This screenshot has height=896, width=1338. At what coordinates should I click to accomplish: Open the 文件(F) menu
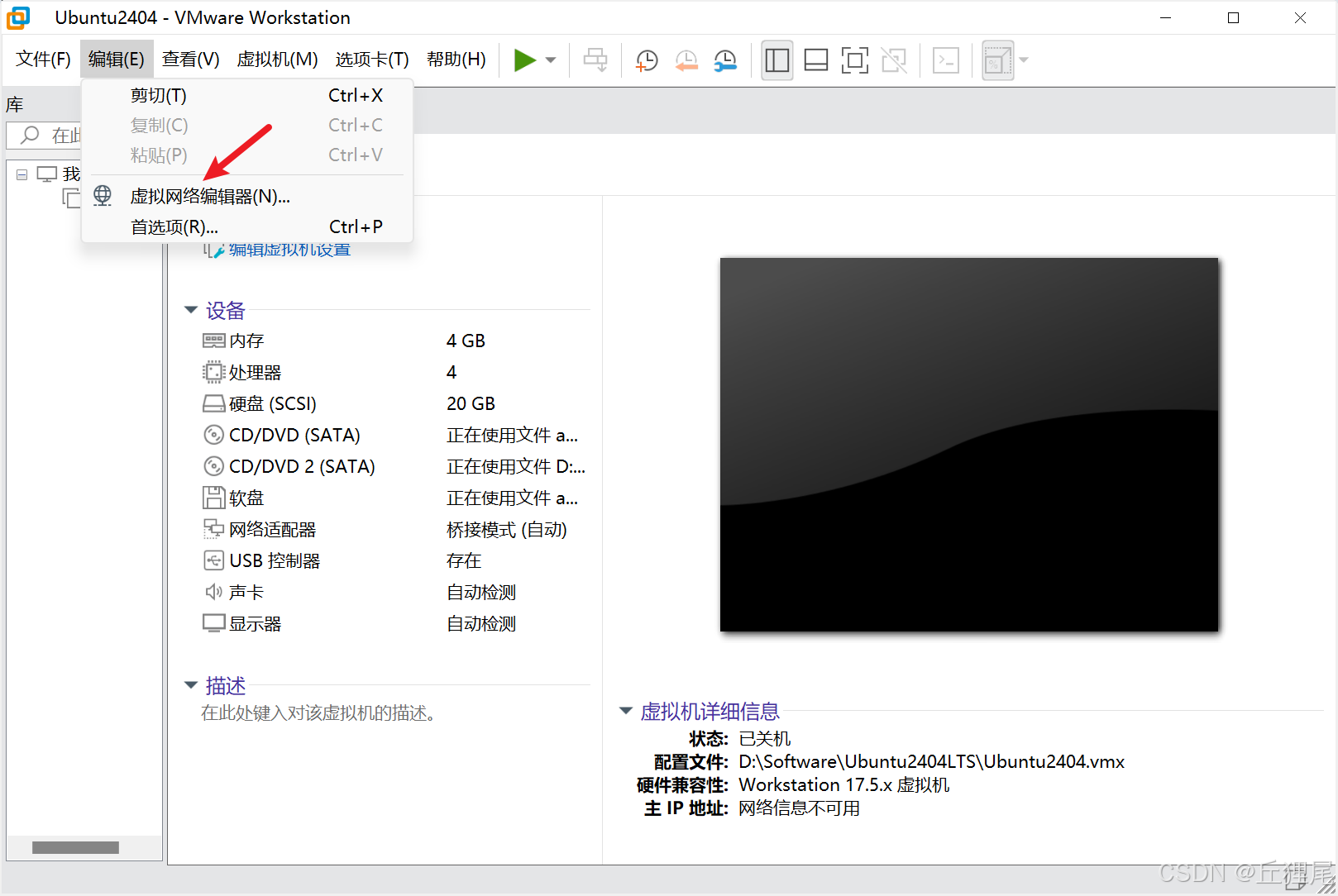click(x=43, y=60)
